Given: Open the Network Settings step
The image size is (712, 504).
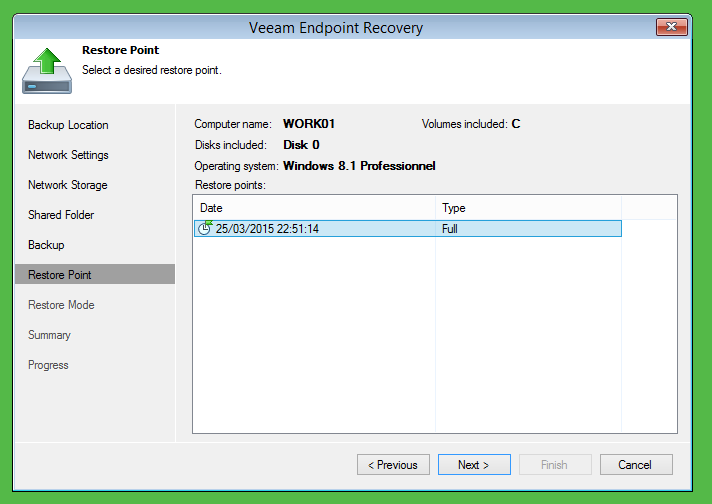Looking at the screenshot, I should pos(68,155).
